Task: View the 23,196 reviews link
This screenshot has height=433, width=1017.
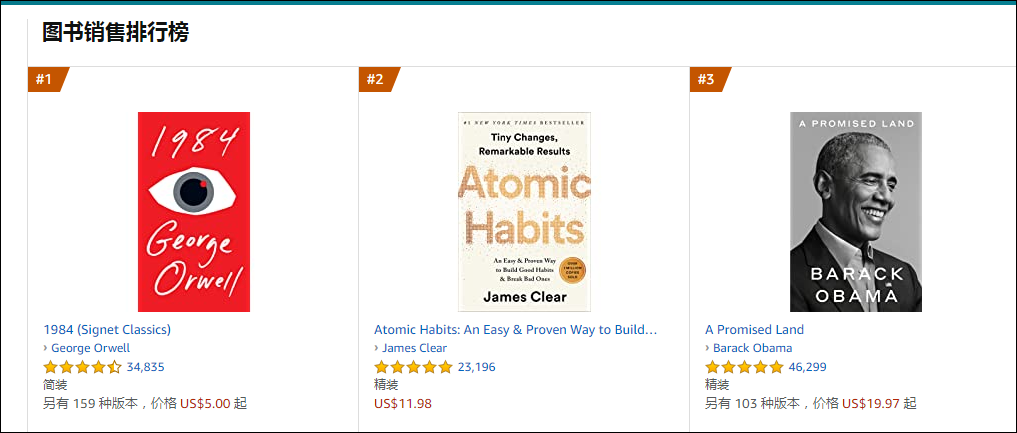Action: 477,367
